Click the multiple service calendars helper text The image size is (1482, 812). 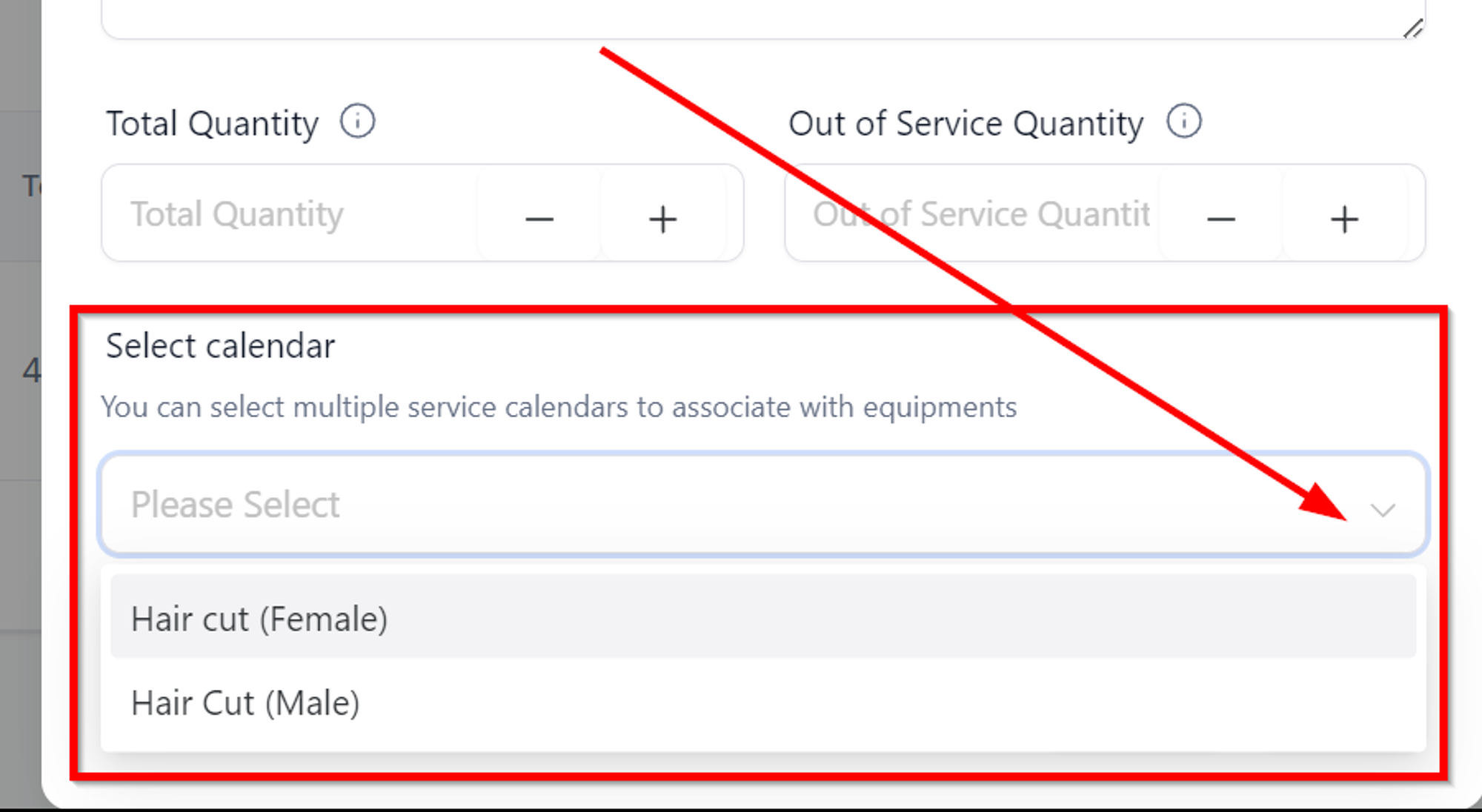pos(559,407)
